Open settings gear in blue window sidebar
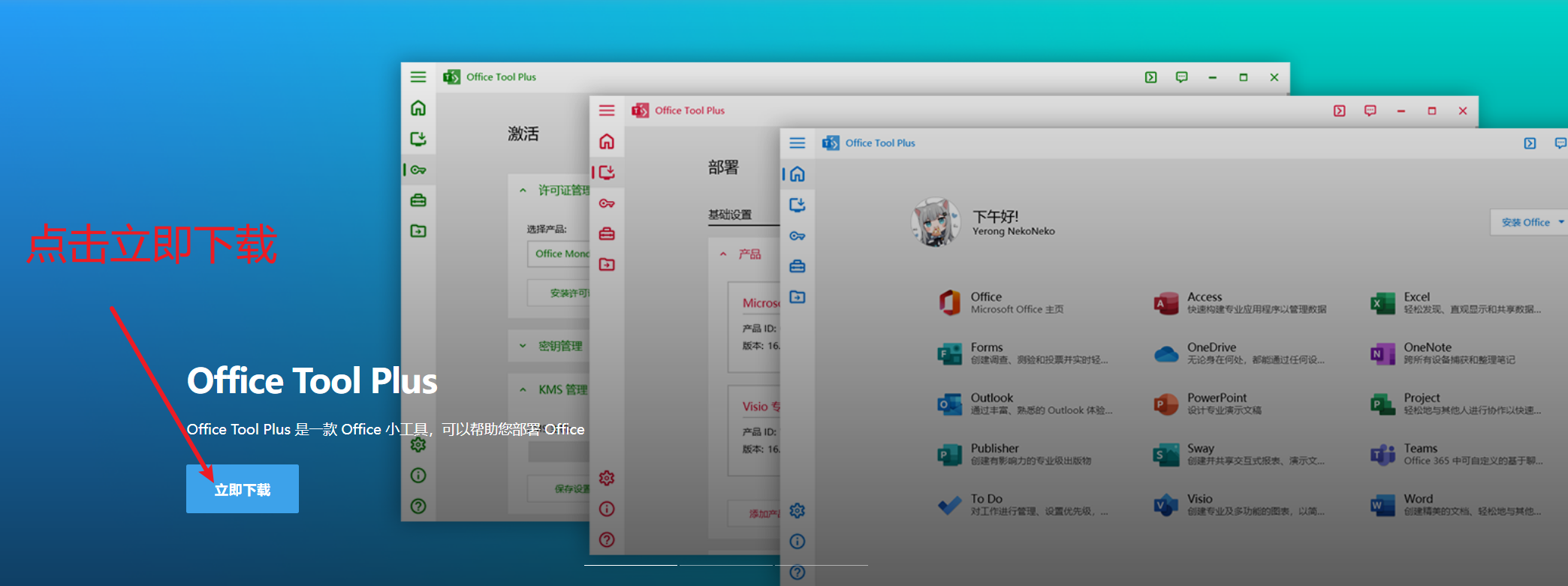Screen dimensions: 1568x586 pos(798,511)
